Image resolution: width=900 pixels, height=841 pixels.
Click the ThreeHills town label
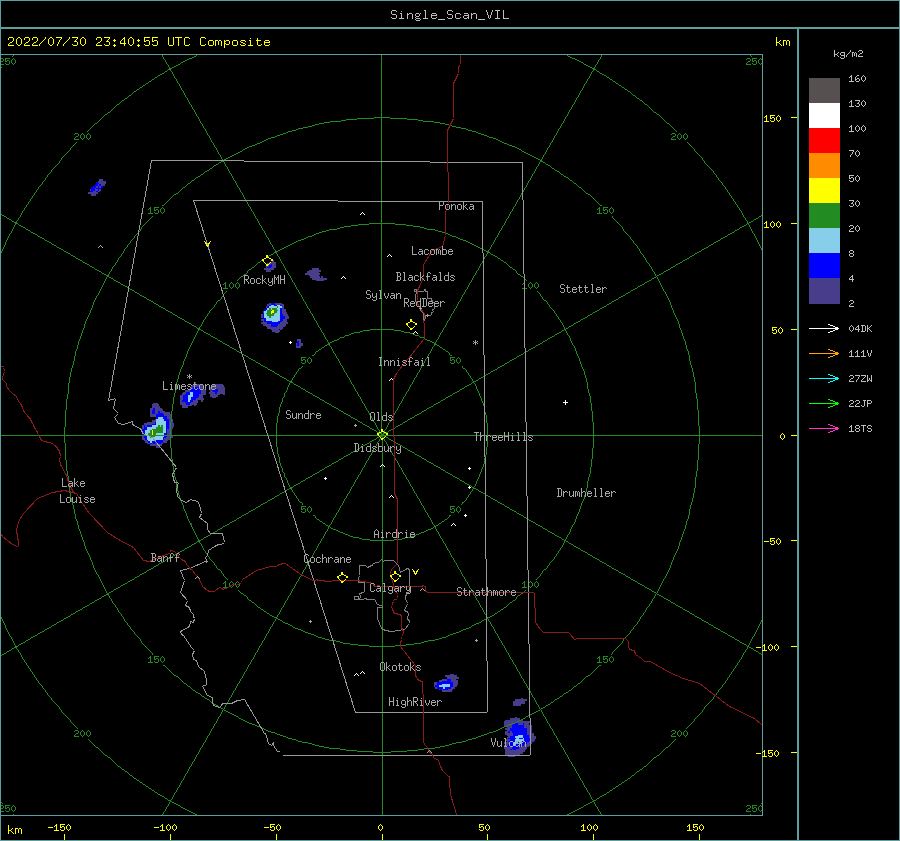(503, 437)
